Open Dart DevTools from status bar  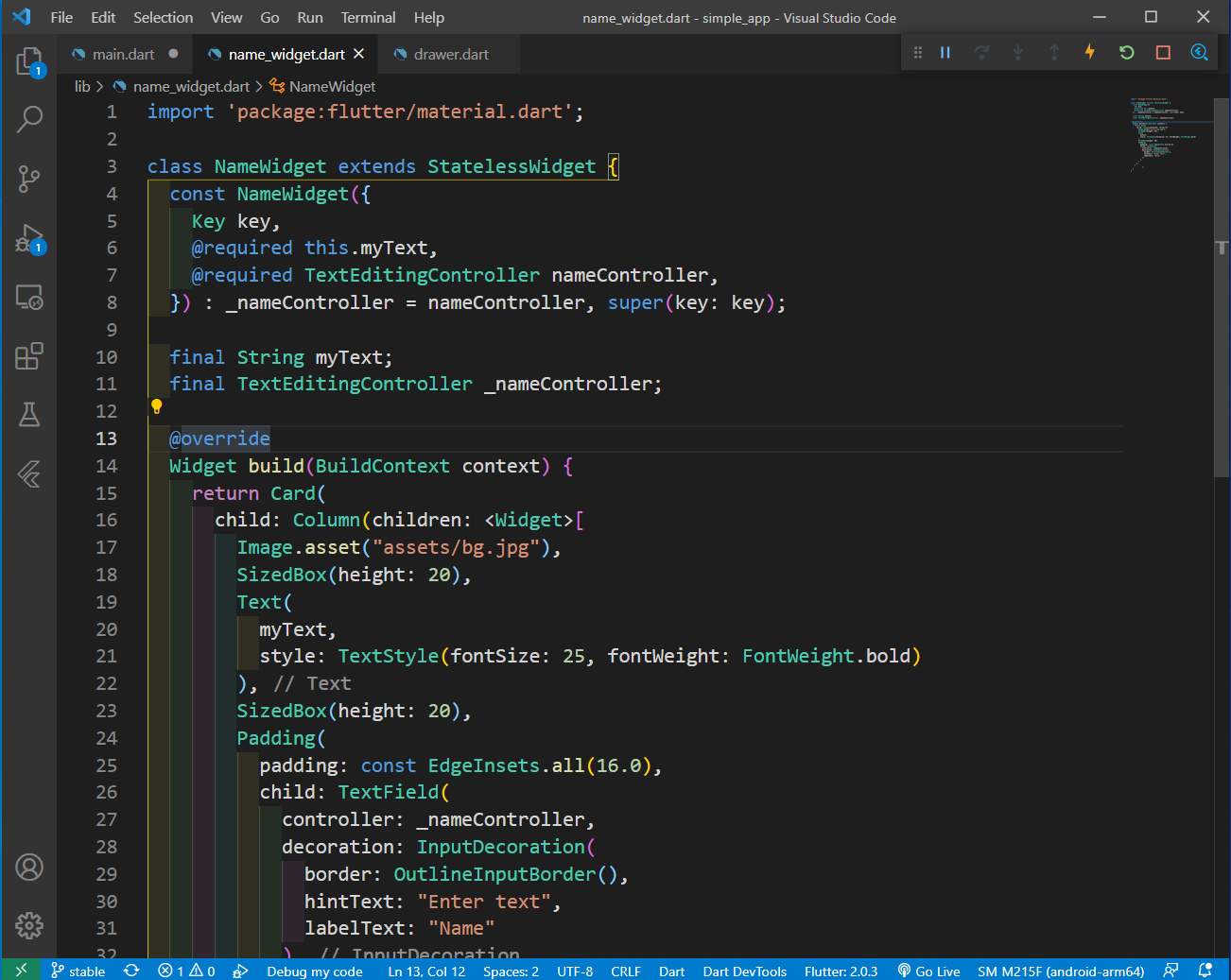[x=744, y=971]
